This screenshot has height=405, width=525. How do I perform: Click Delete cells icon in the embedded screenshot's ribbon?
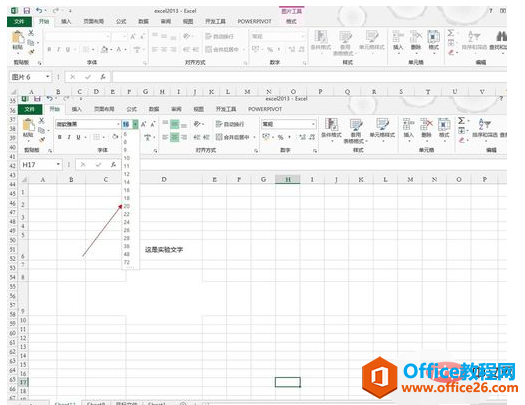pyautogui.click(x=426, y=125)
